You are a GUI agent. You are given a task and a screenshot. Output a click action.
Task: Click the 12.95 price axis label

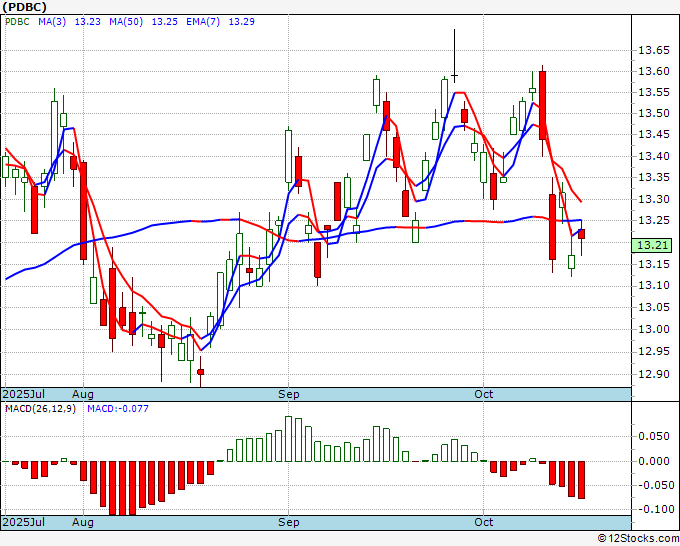point(654,351)
